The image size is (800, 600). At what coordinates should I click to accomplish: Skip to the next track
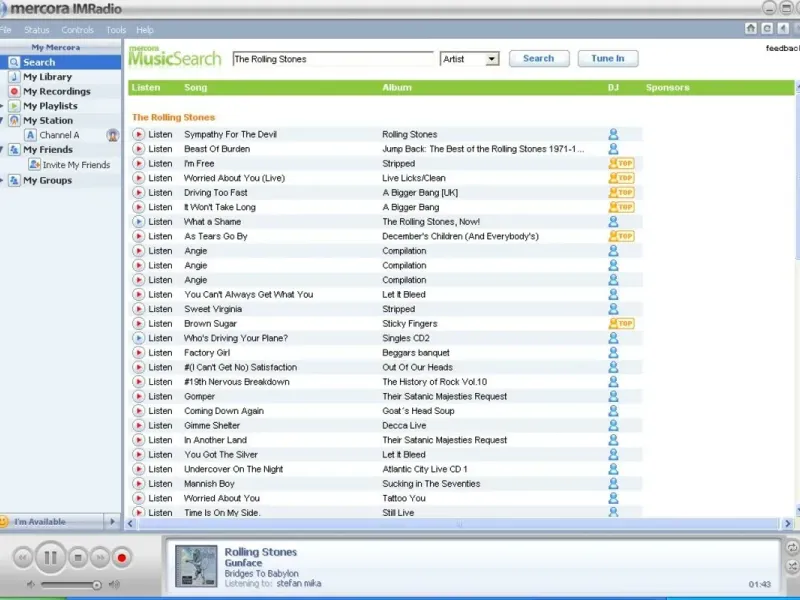[100, 558]
